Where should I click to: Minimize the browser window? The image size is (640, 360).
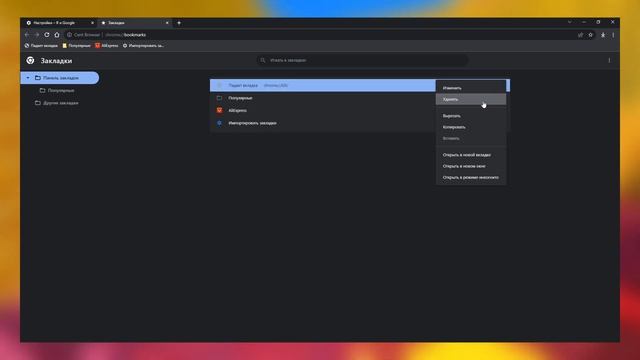pos(584,22)
